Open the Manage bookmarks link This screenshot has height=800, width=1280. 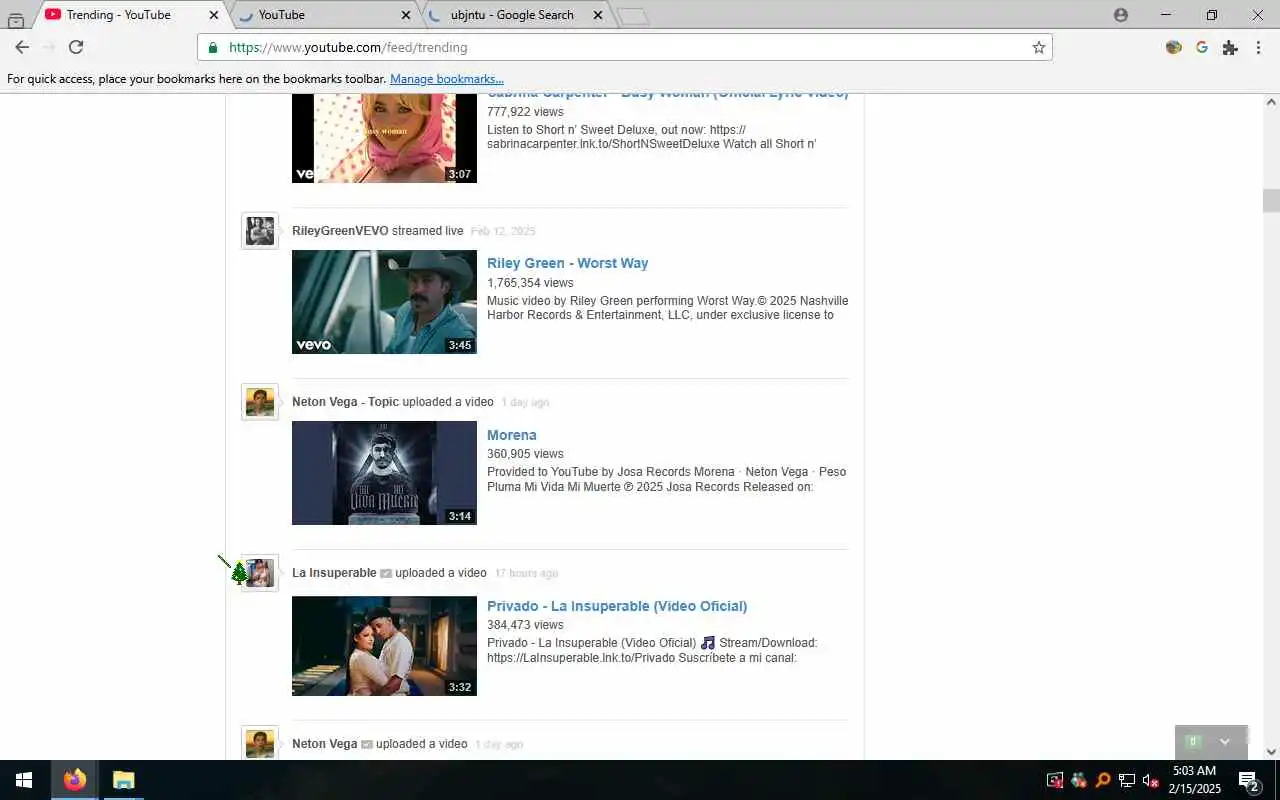pos(447,79)
